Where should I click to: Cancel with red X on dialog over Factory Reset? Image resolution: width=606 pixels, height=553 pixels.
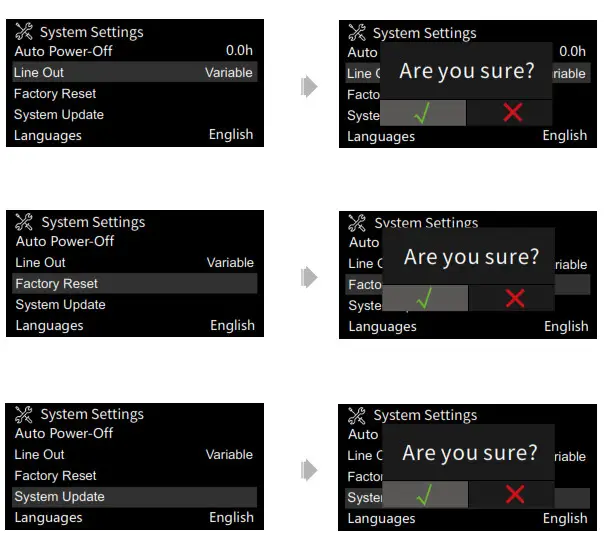[x=514, y=298]
